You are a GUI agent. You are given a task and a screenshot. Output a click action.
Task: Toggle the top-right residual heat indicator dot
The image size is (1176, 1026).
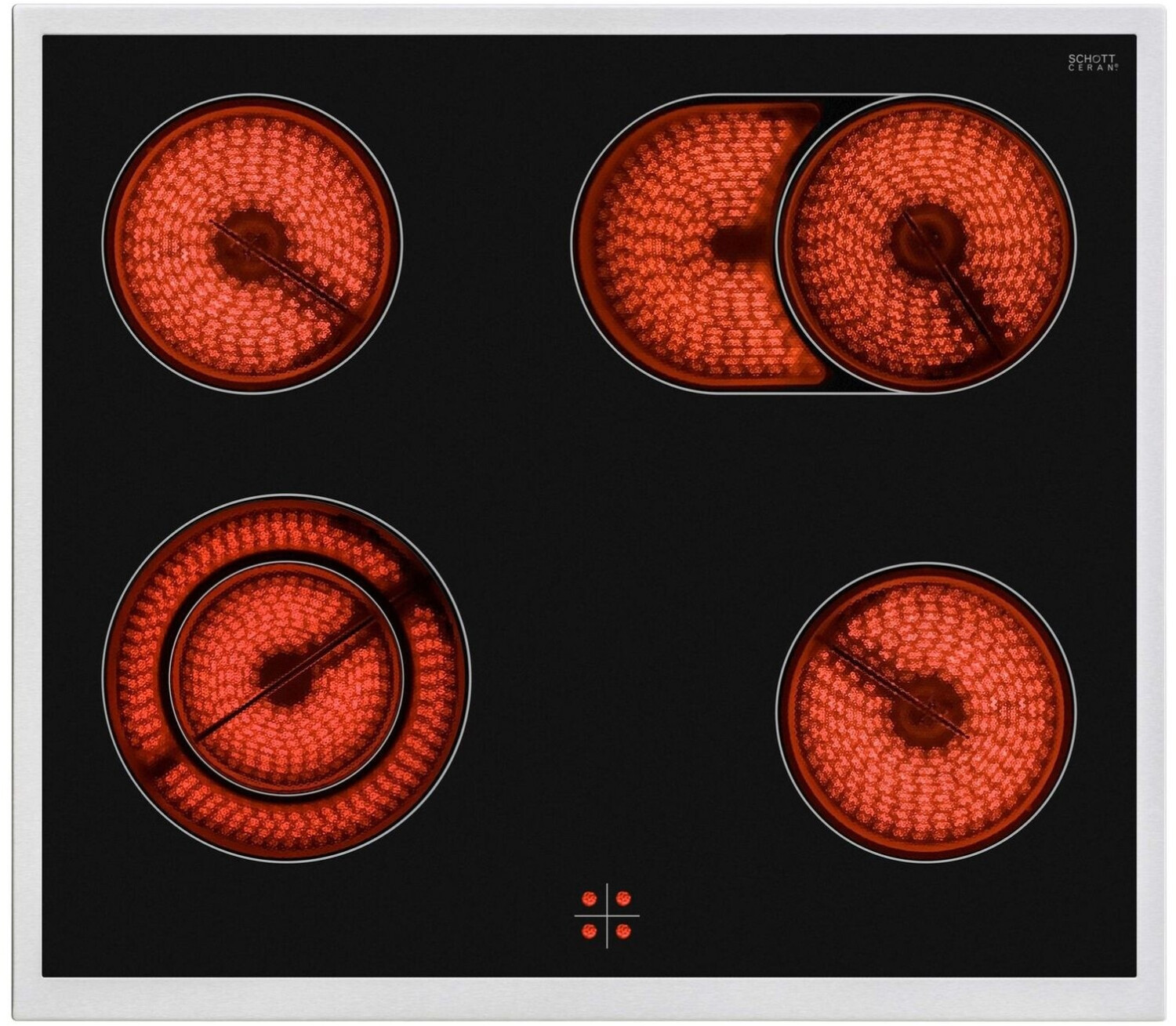click(x=623, y=898)
